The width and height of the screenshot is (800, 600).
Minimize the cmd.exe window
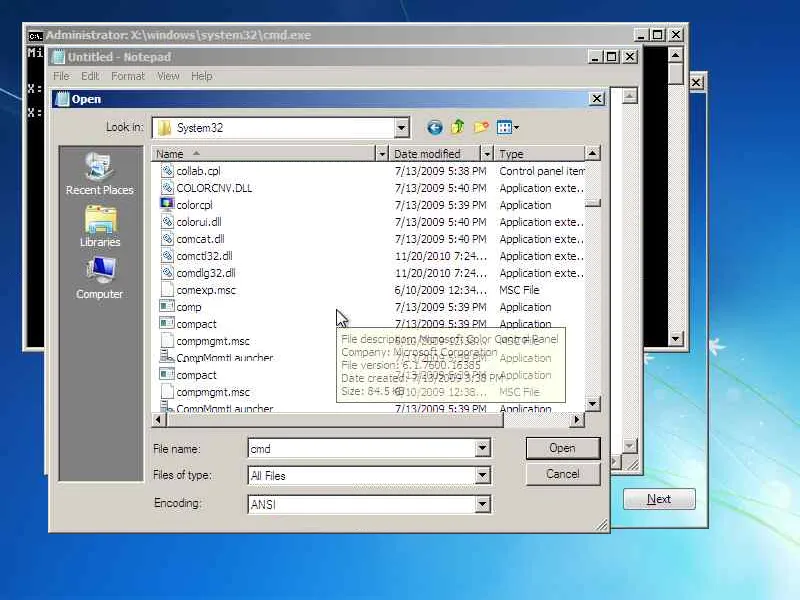641,35
